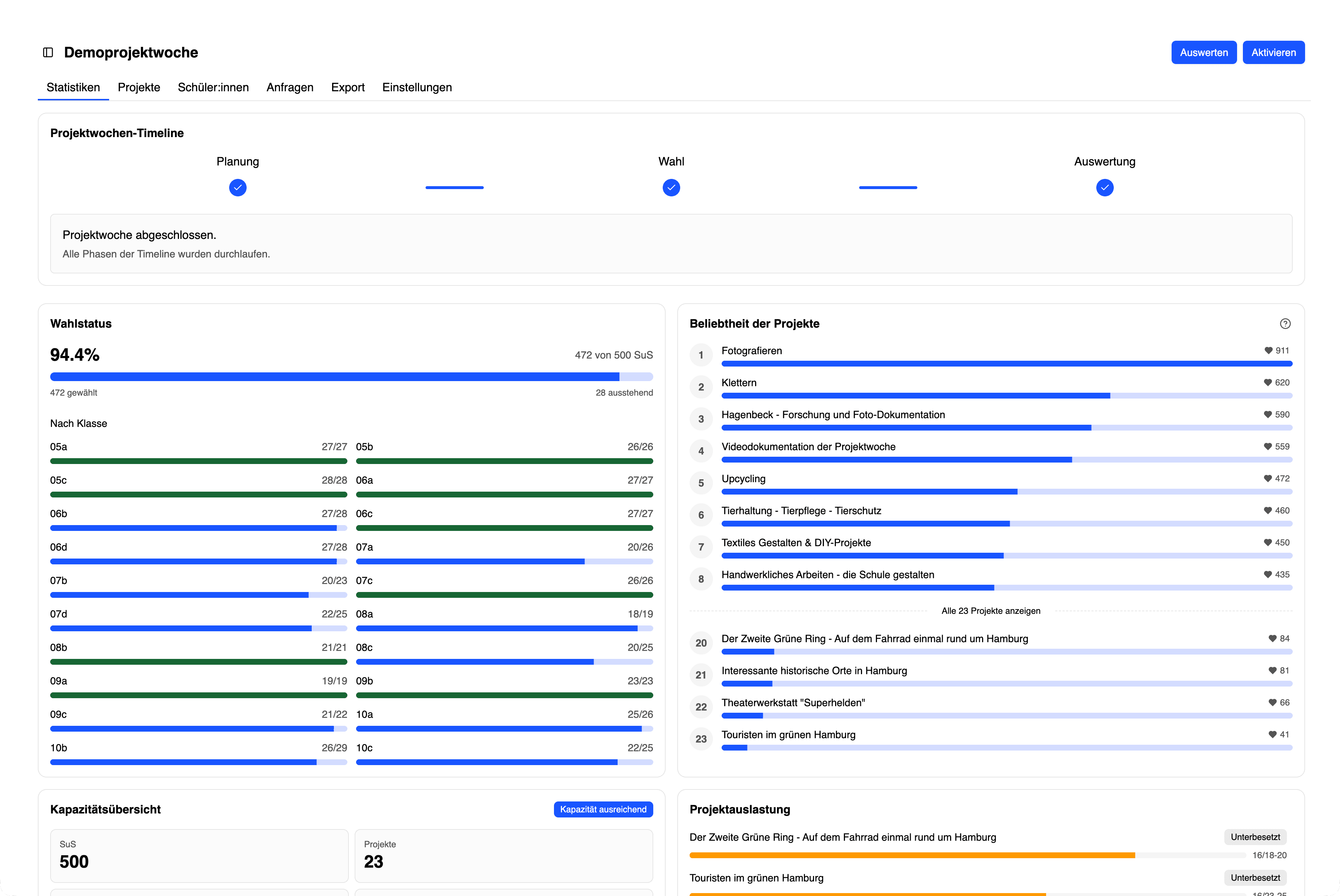Click the heart icon next to Klettern's 620
Screen dimensions: 1340x896
point(1267,382)
